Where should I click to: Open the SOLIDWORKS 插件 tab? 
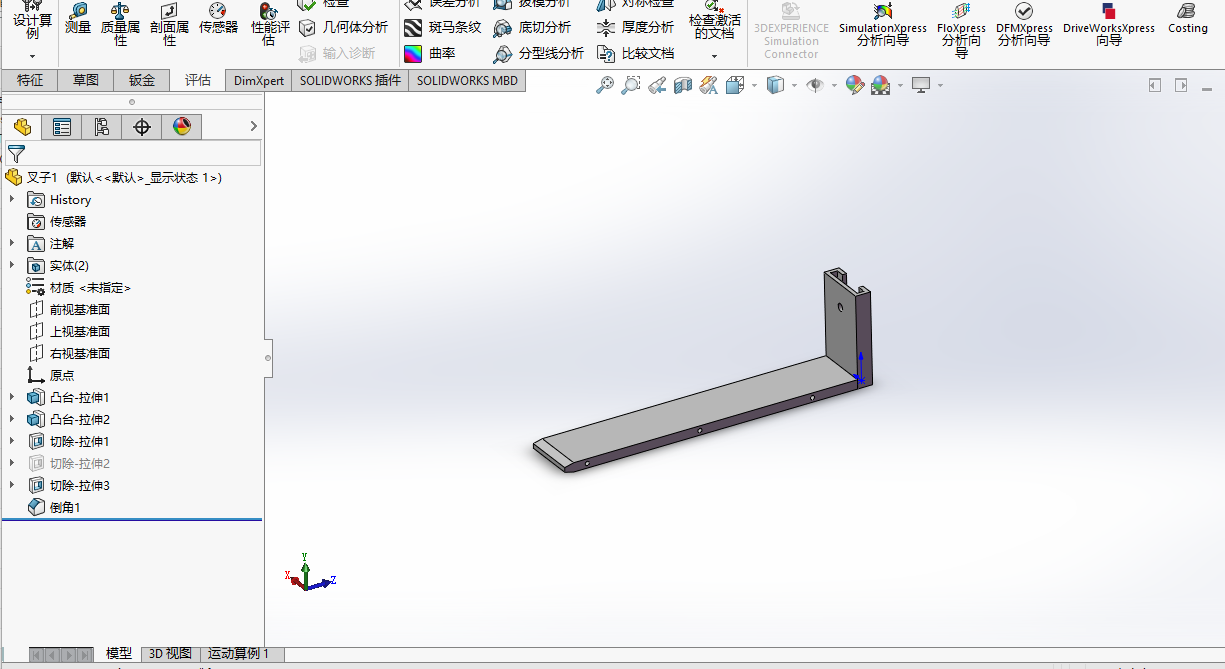(350, 80)
